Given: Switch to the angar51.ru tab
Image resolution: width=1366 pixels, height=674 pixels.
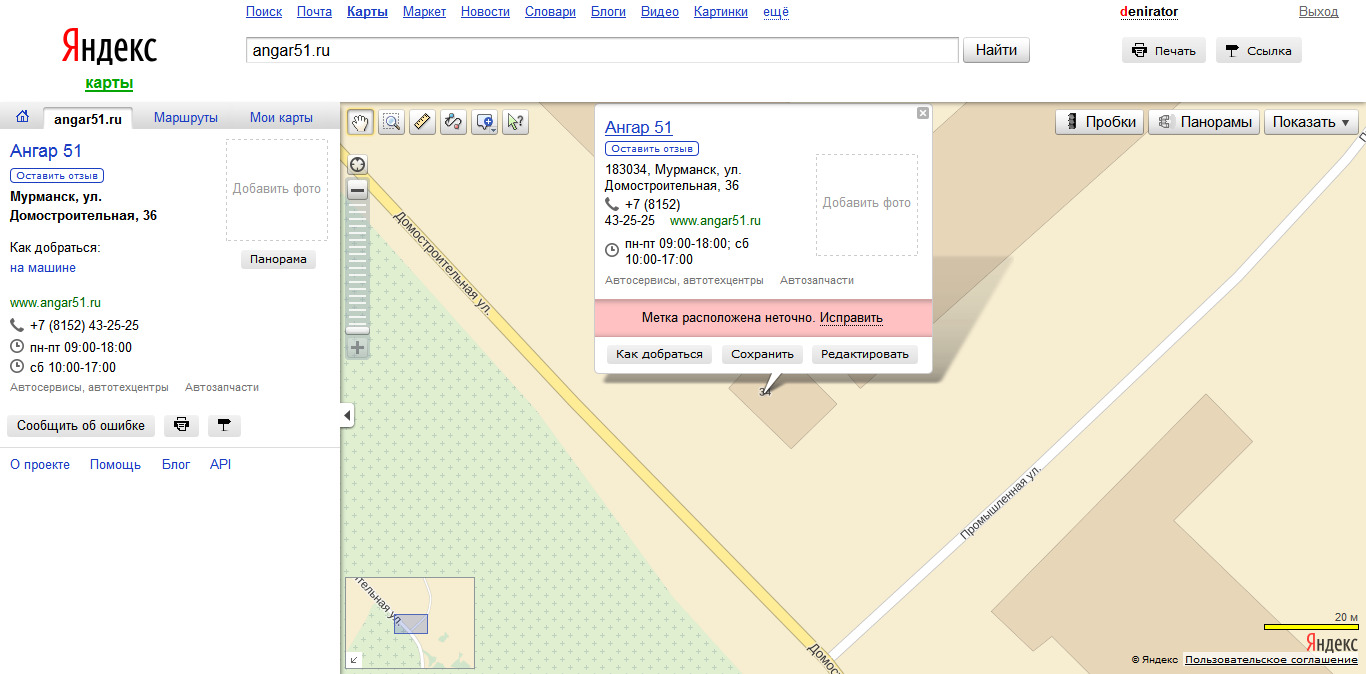Looking at the screenshot, I should tap(88, 118).
